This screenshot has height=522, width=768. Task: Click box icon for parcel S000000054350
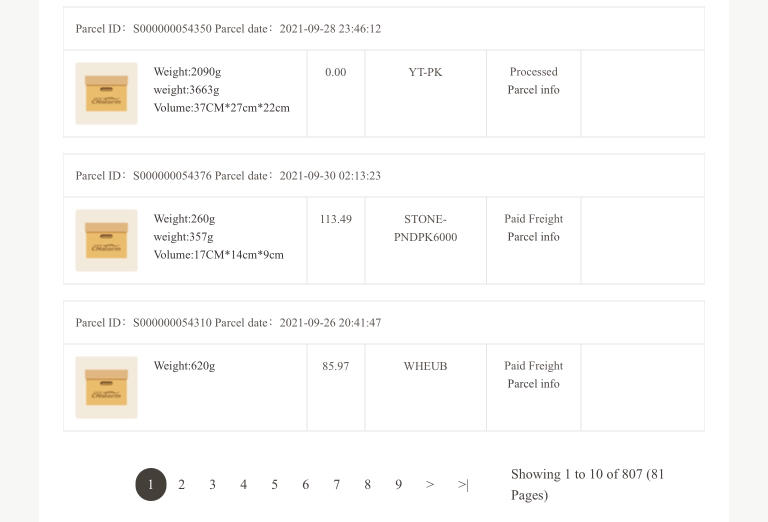[106, 94]
